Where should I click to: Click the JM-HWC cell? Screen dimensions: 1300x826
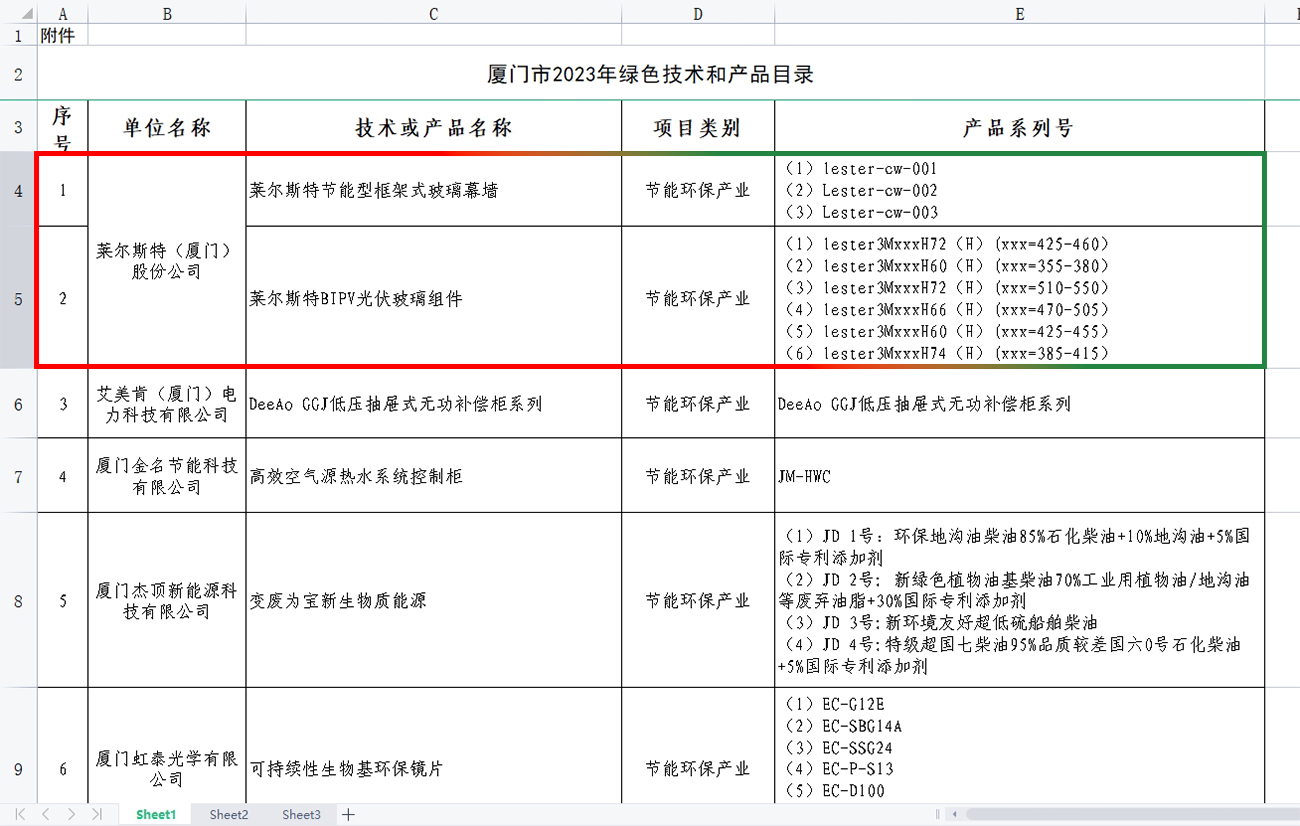click(x=1019, y=476)
